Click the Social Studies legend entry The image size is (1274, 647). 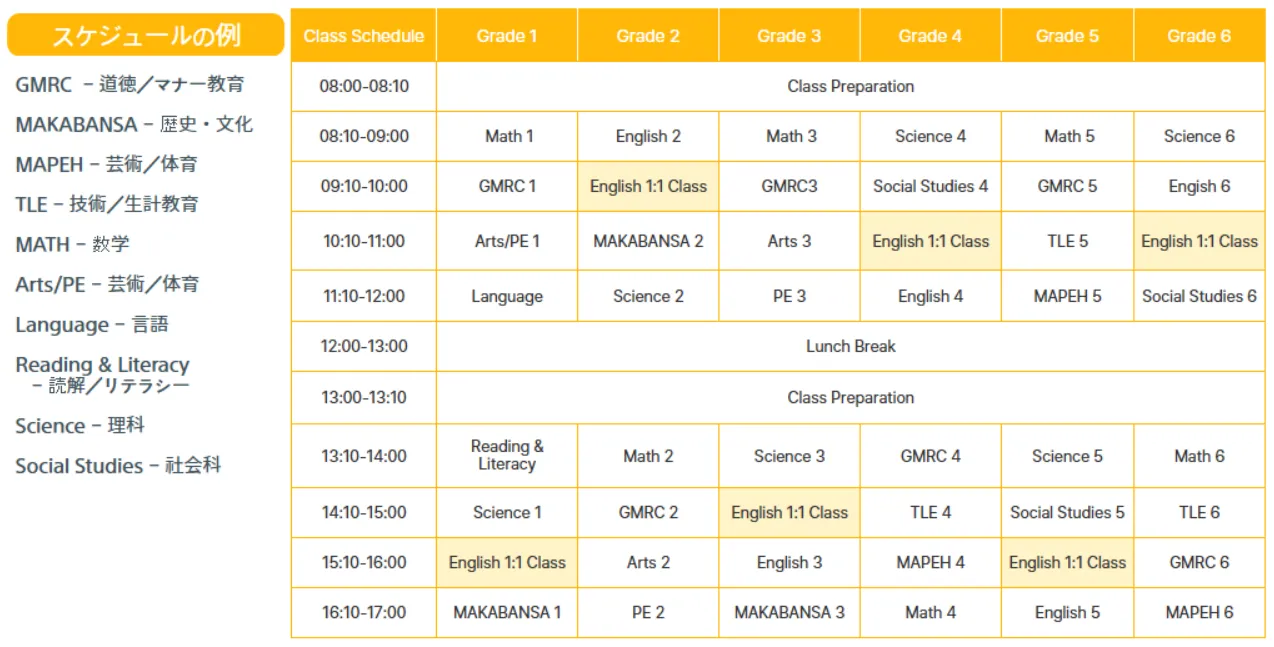click(118, 466)
